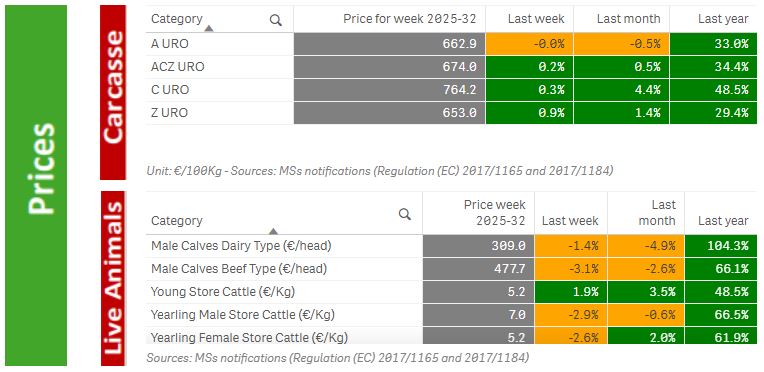764x372 pixels.
Task: Open search icon in Carcasse Category header
Action: point(276,20)
